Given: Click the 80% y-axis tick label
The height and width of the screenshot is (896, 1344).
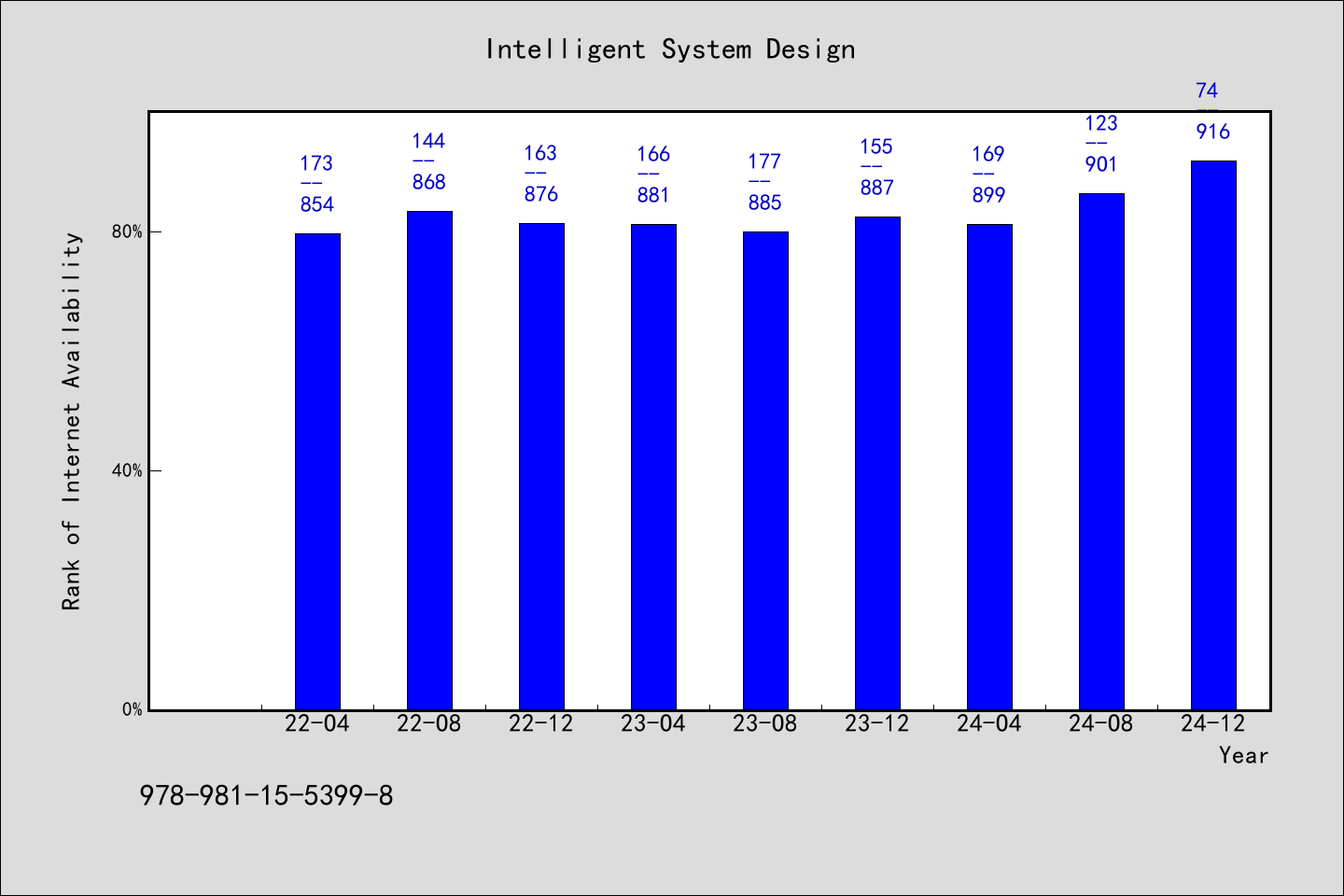Looking at the screenshot, I should pyautogui.click(x=127, y=231).
